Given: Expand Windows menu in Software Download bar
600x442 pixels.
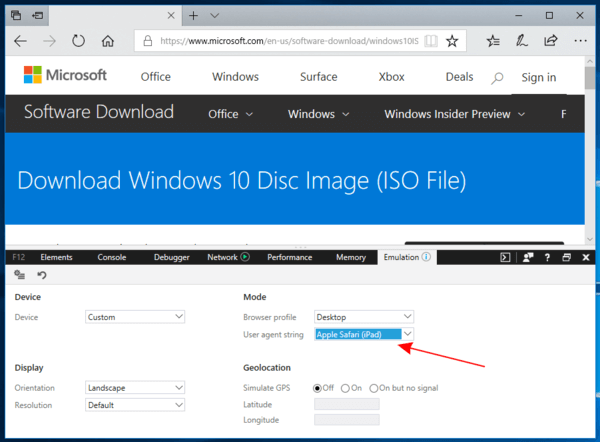Looking at the screenshot, I should tap(318, 114).
